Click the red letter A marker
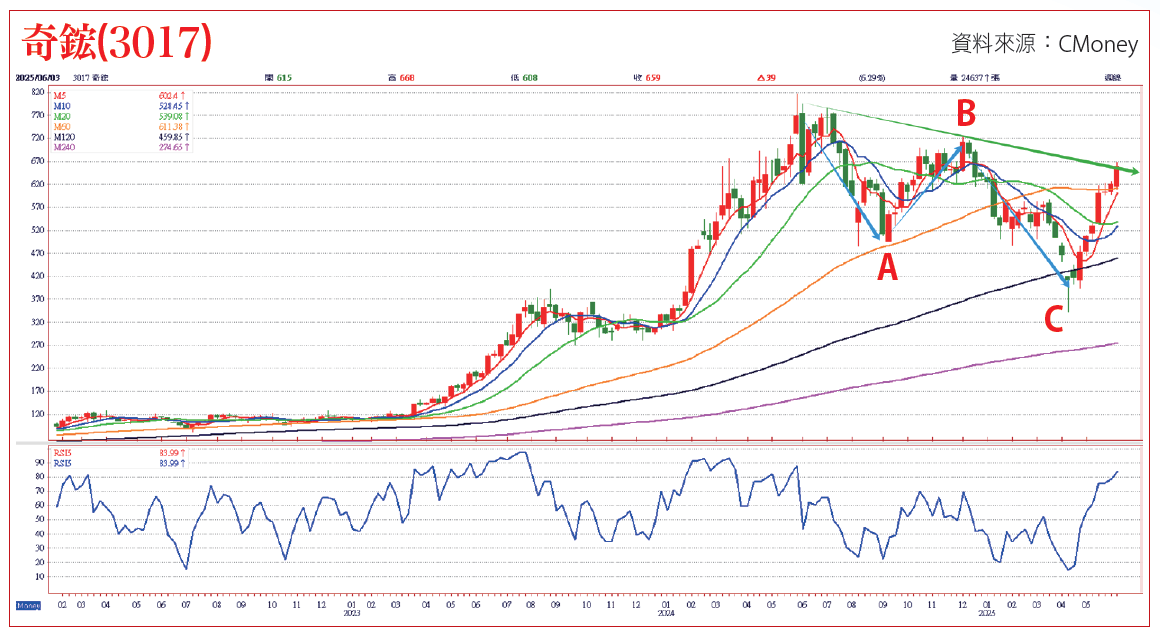 887,267
